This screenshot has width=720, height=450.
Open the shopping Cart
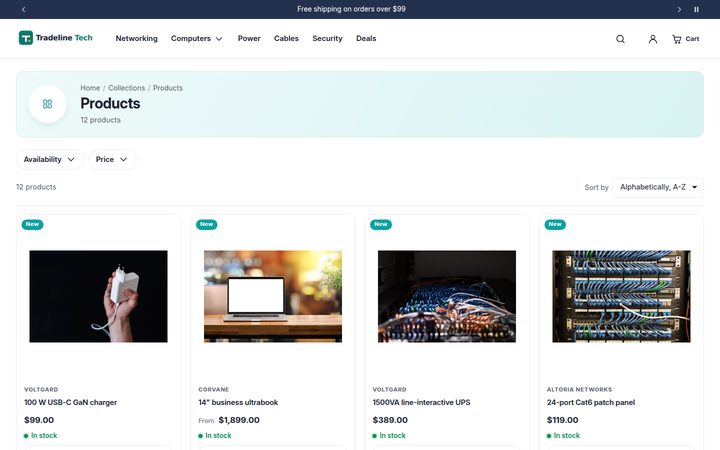click(686, 39)
